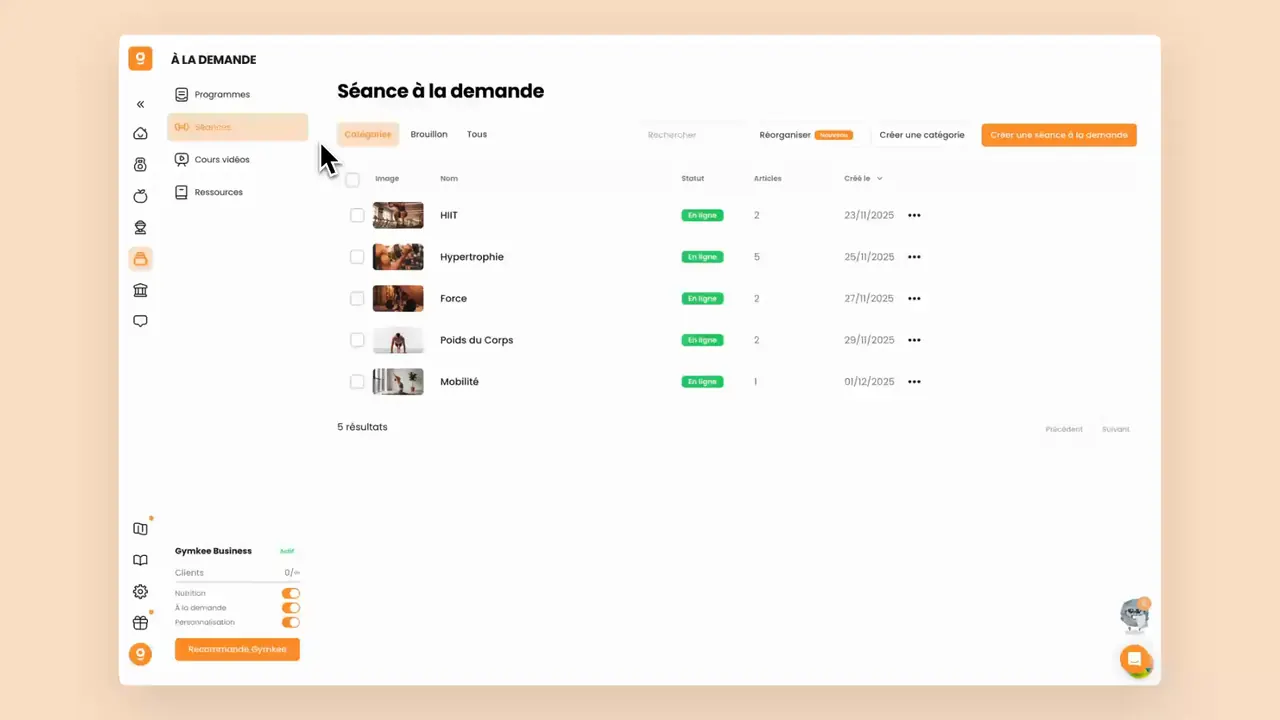Image resolution: width=1280 pixels, height=720 pixels.
Task: Open the home icon in the sidebar
Action: (140, 134)
